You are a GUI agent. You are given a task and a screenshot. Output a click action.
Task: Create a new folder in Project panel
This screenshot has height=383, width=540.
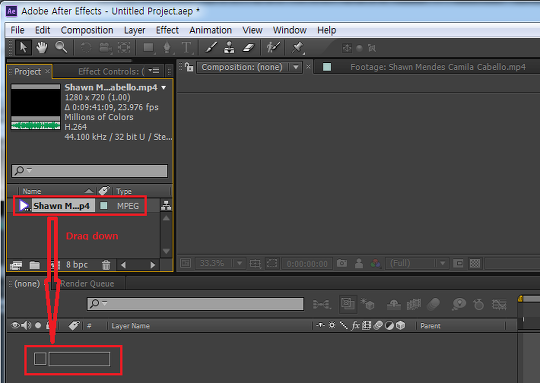pos(34,265)
